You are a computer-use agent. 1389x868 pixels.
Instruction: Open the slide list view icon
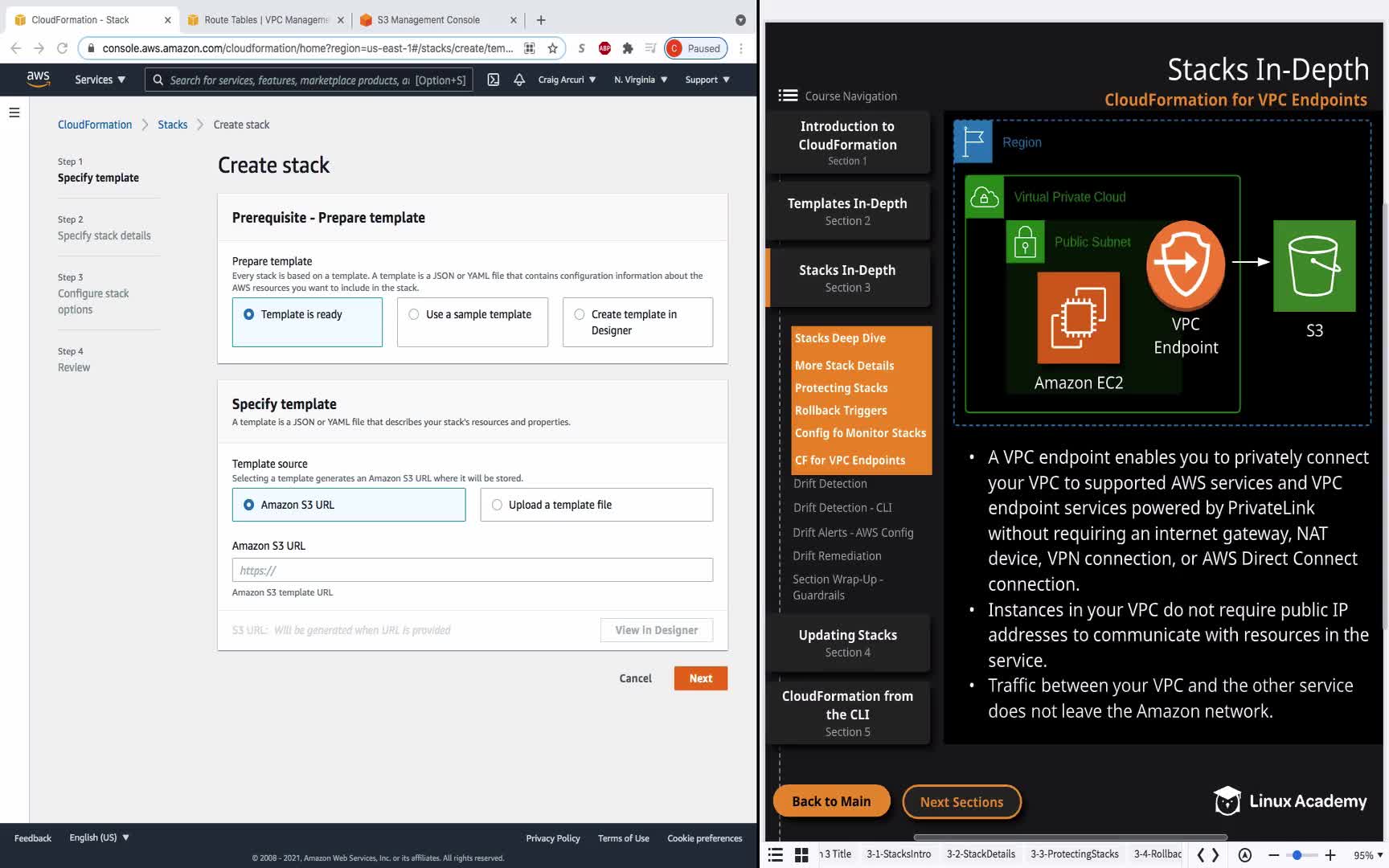(776, 854)
